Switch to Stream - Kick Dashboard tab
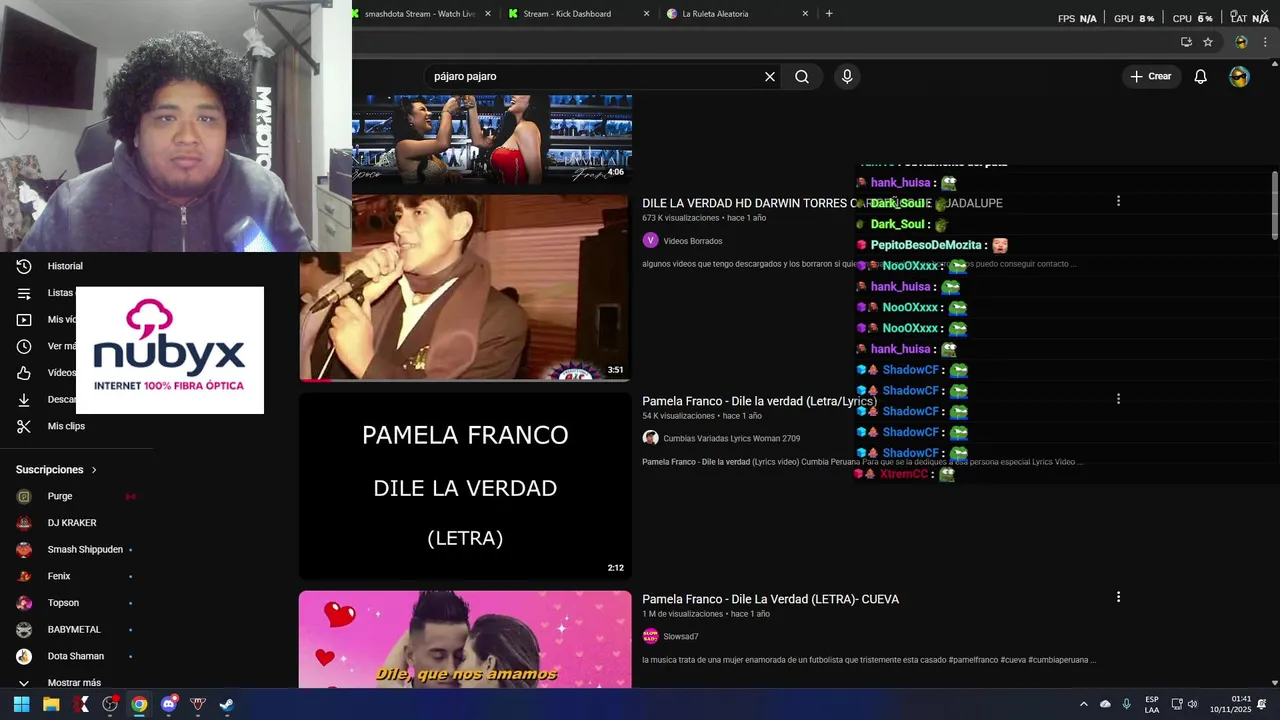Screen dimensions: 1280x720 click(567, 14)
